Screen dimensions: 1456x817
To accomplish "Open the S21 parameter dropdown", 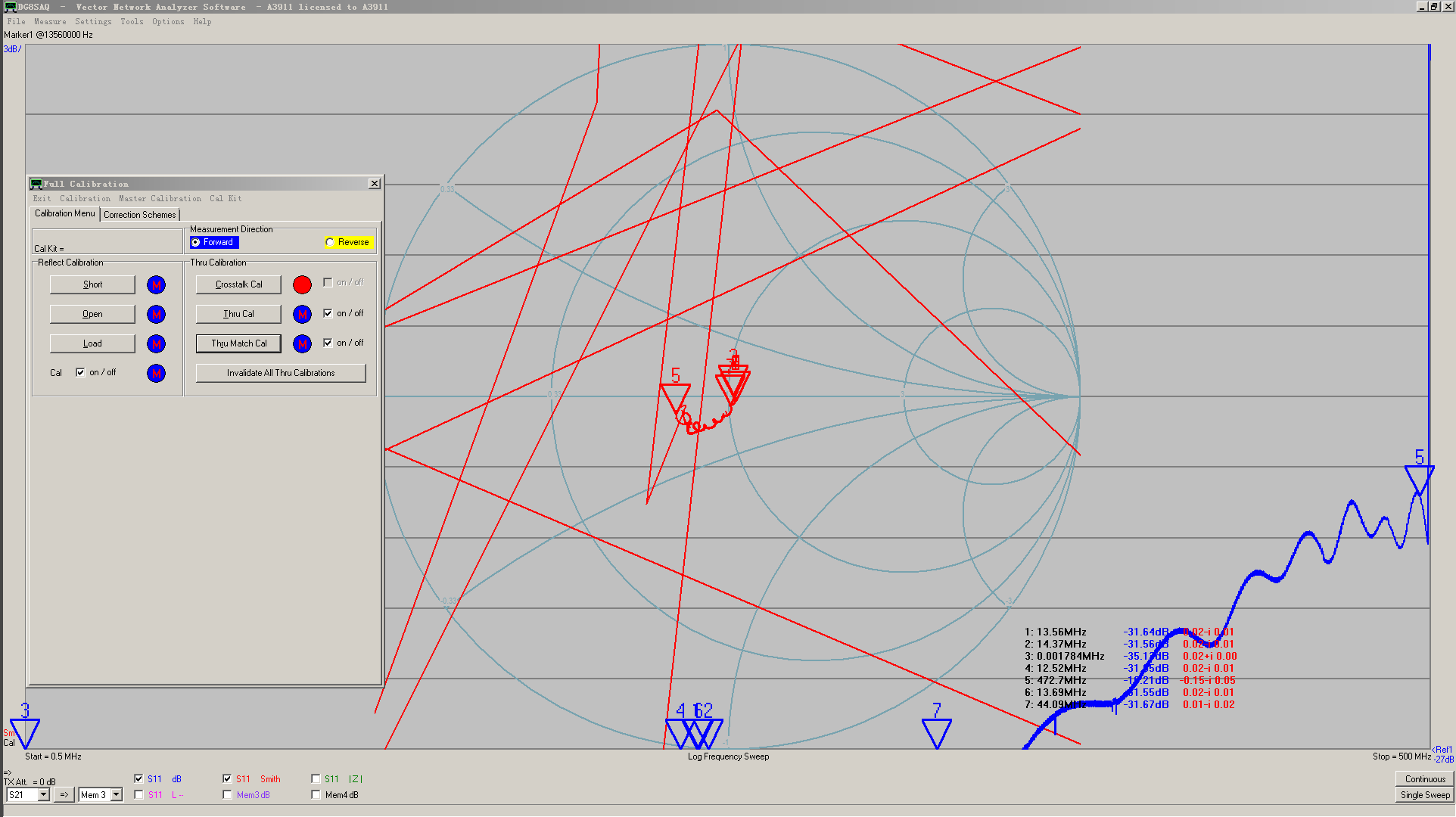I will 43,794.
